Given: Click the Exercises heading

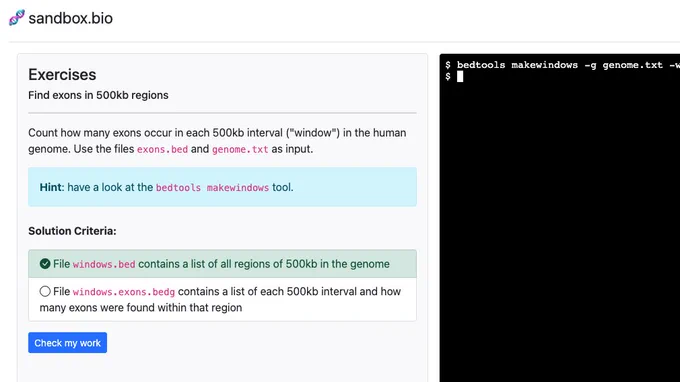Looking at the screenshot, I should click(x=62, y=75).
